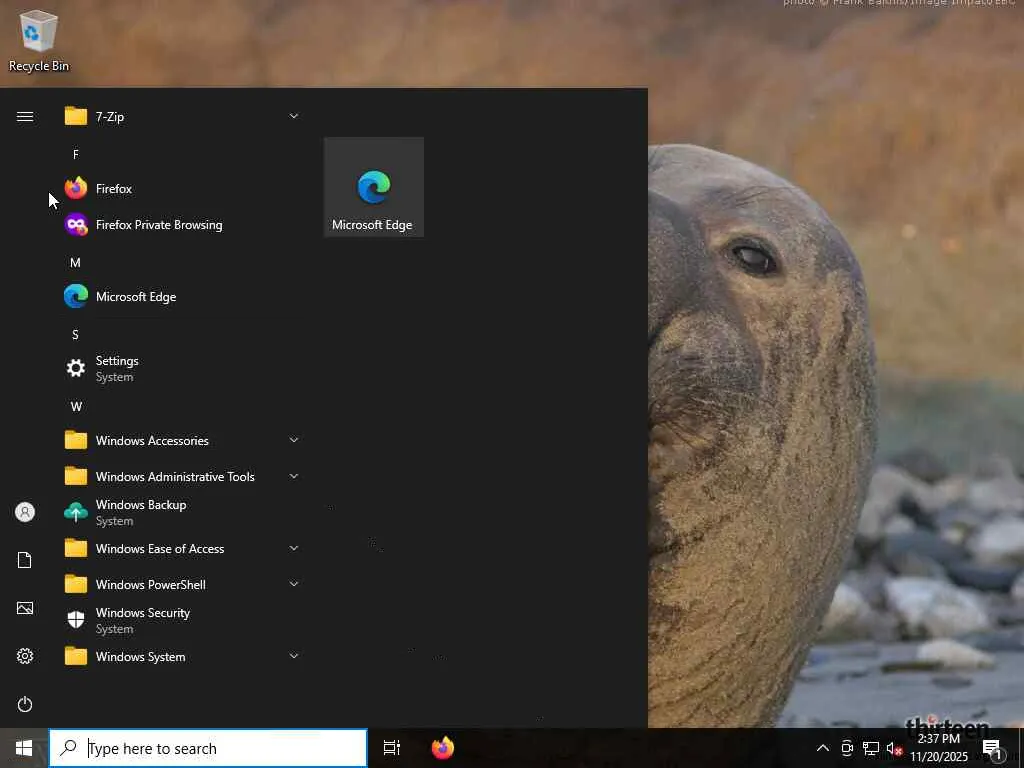
Task: Jump to apps under letter S
Action: [x=75, y=334]
